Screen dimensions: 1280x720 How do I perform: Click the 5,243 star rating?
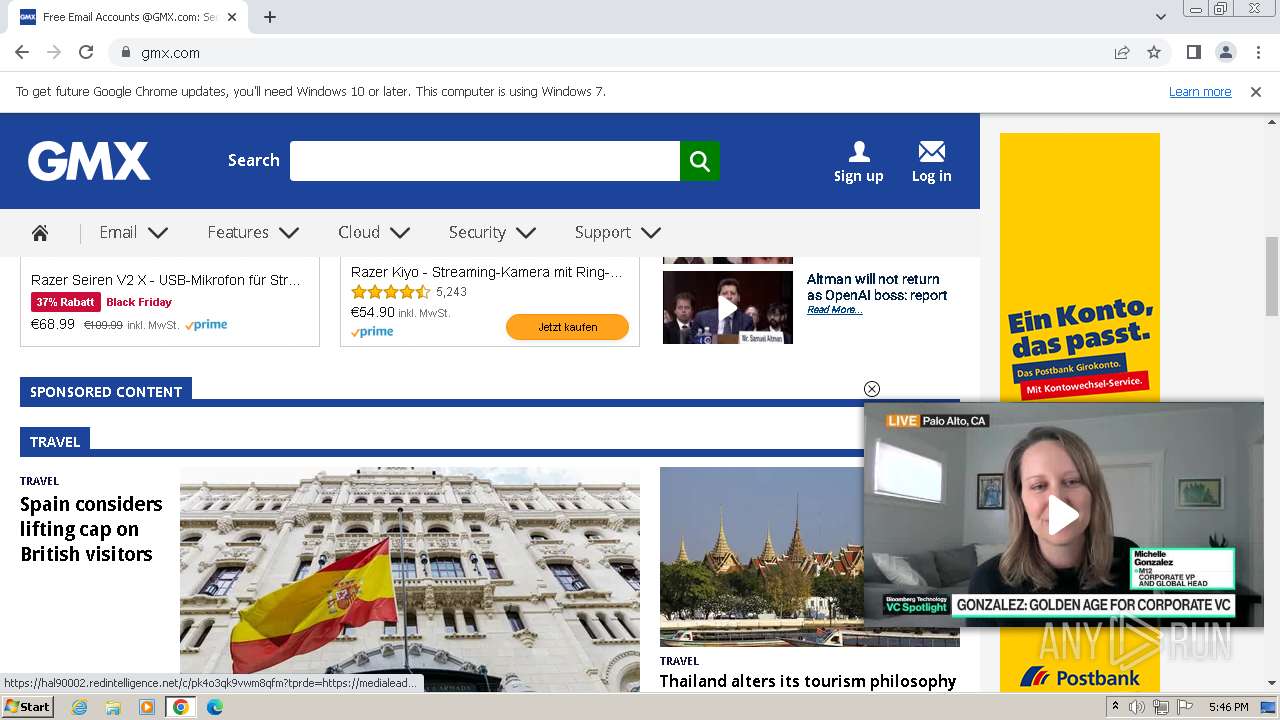click(409, 292)
